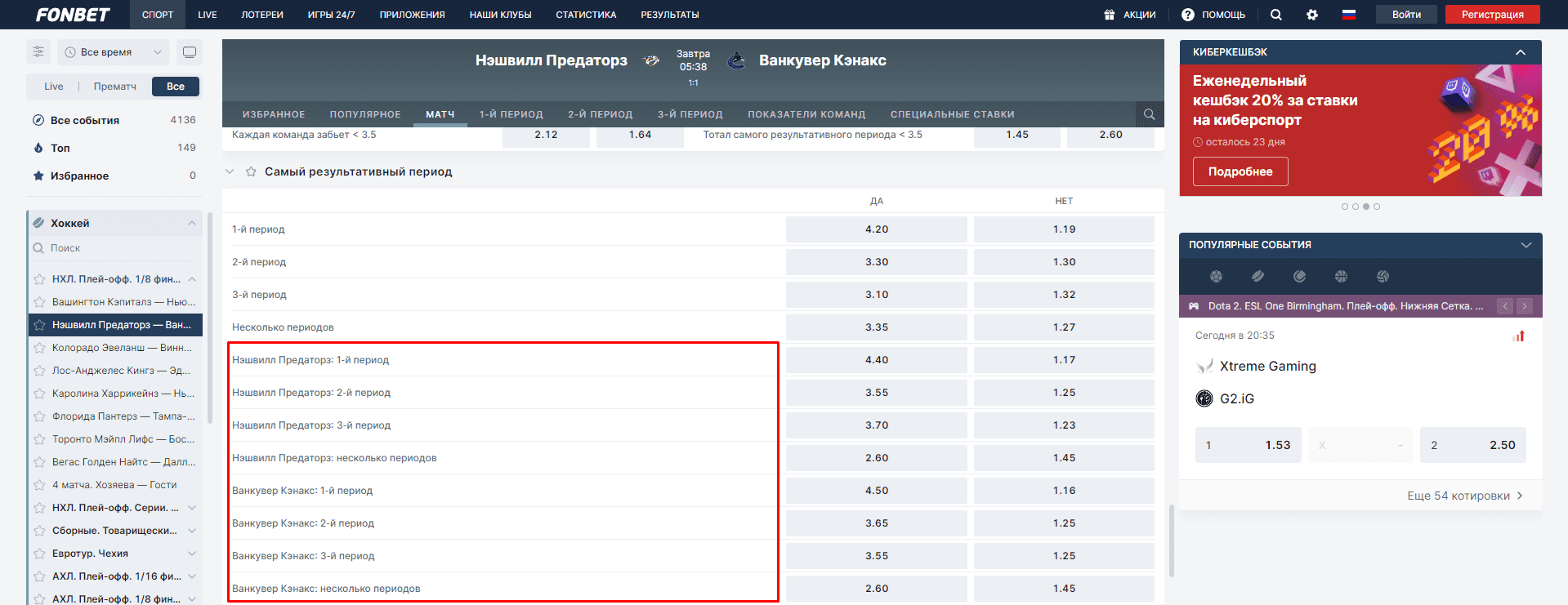
Task: Favorite the Самый результативный период market star
Action: click(x=252, y=171)
